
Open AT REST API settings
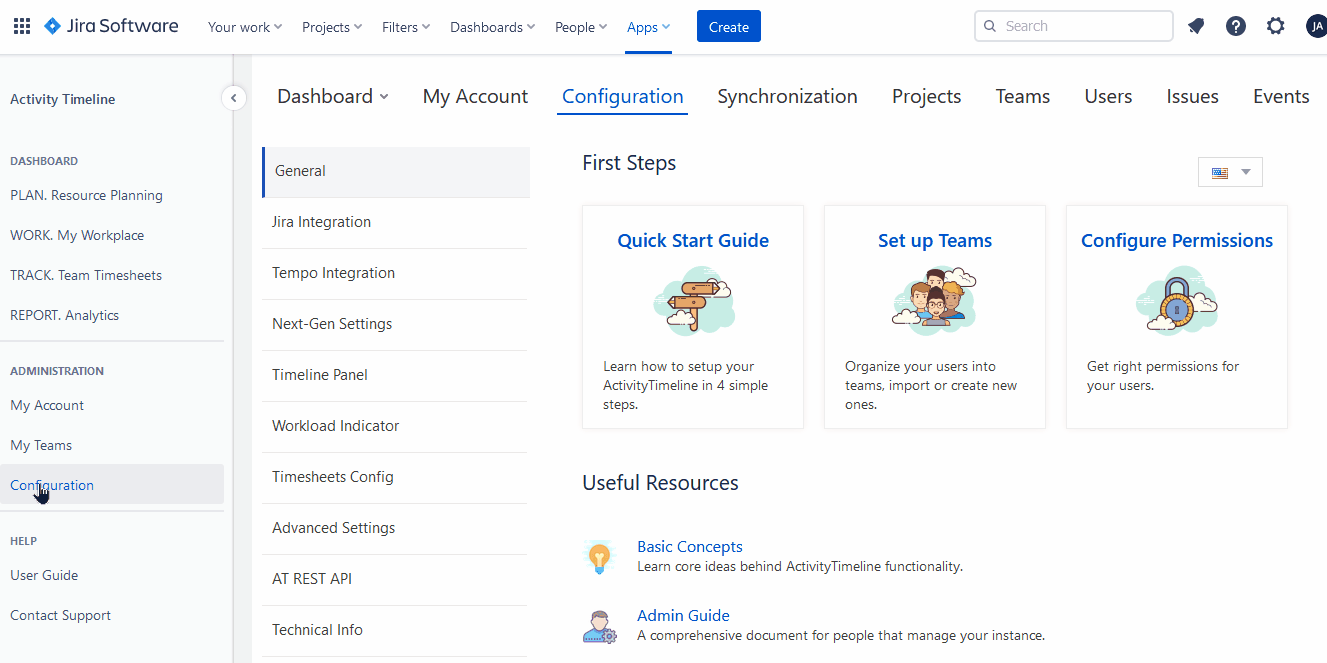coord(396,579)
